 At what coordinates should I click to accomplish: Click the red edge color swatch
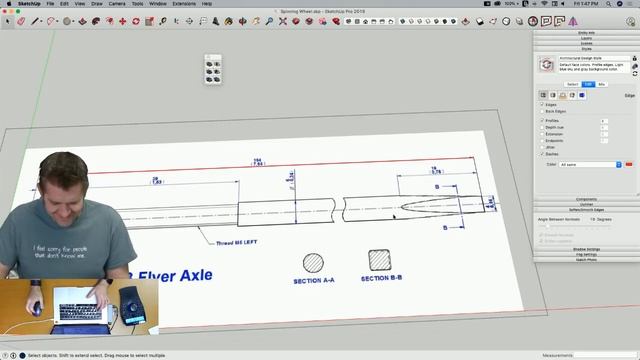click(x=629, y=164)
